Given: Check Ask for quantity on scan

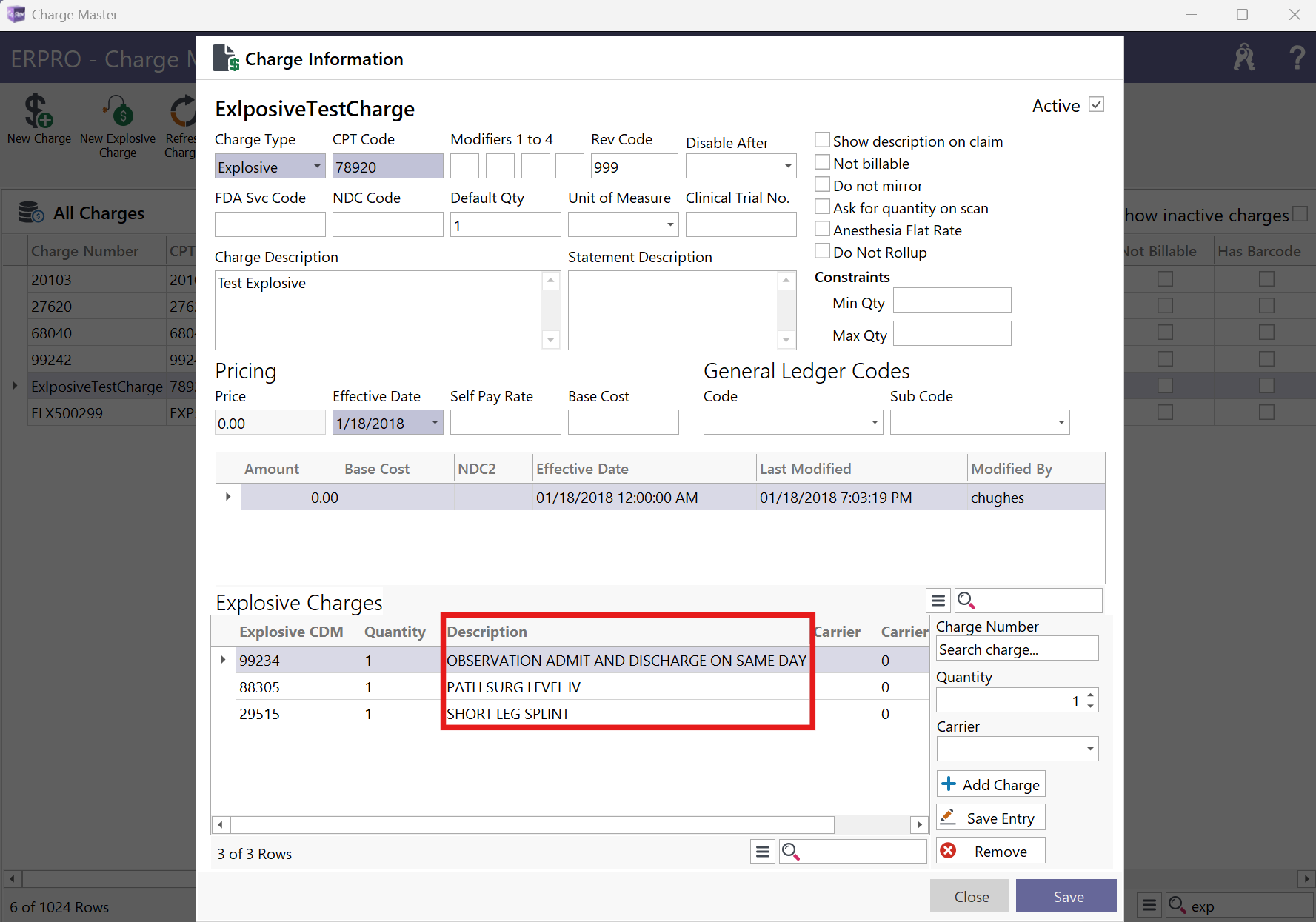Looking at the screenshot, I should [x=822, y=207].
